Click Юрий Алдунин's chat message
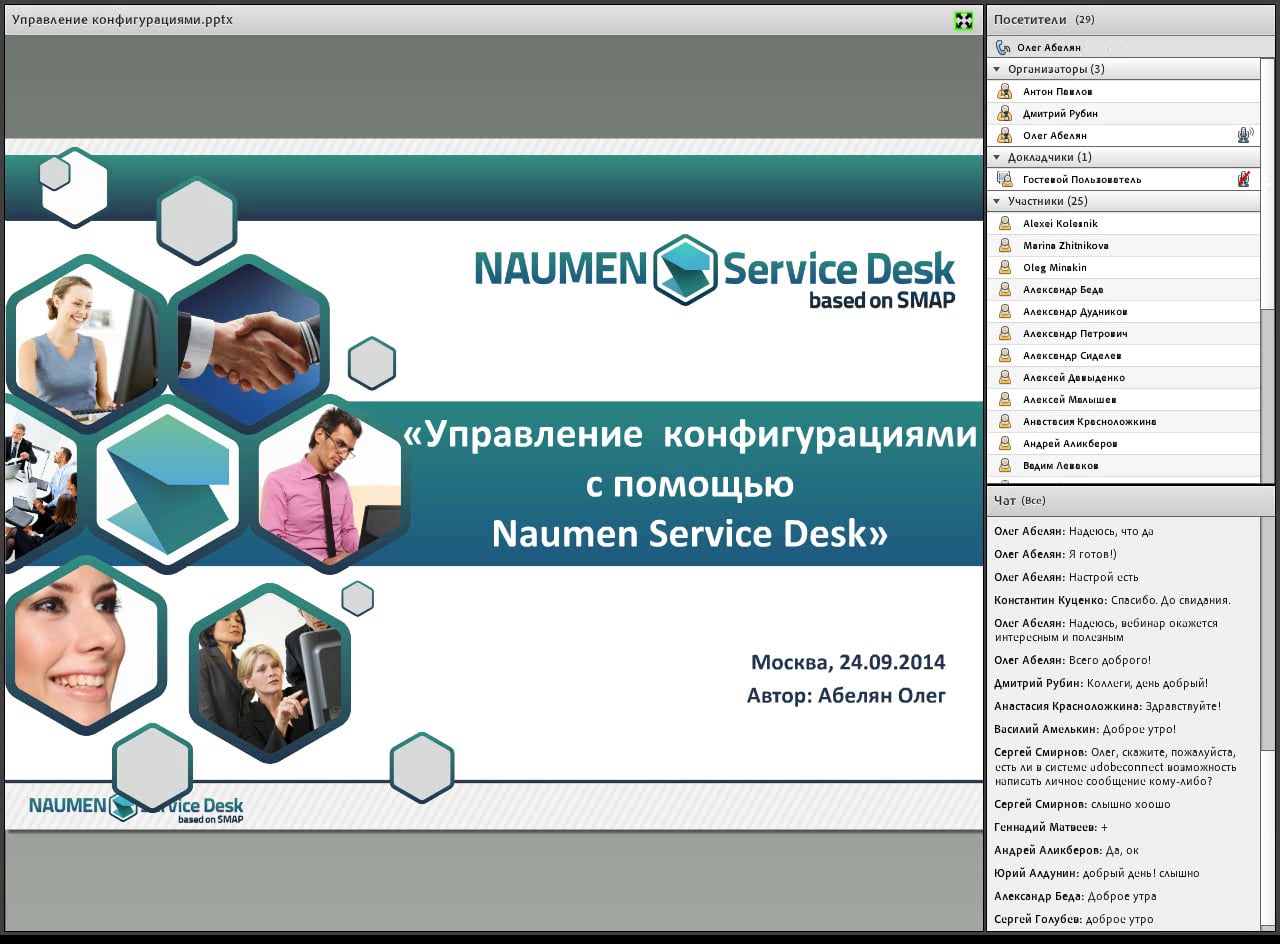The image size is (1280, 944). 1096,873
